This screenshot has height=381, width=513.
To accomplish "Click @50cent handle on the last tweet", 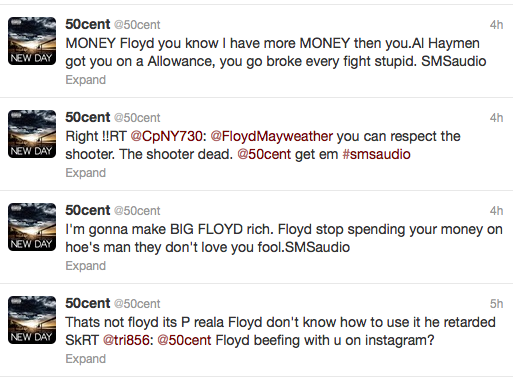I will [x=137, y=304].
